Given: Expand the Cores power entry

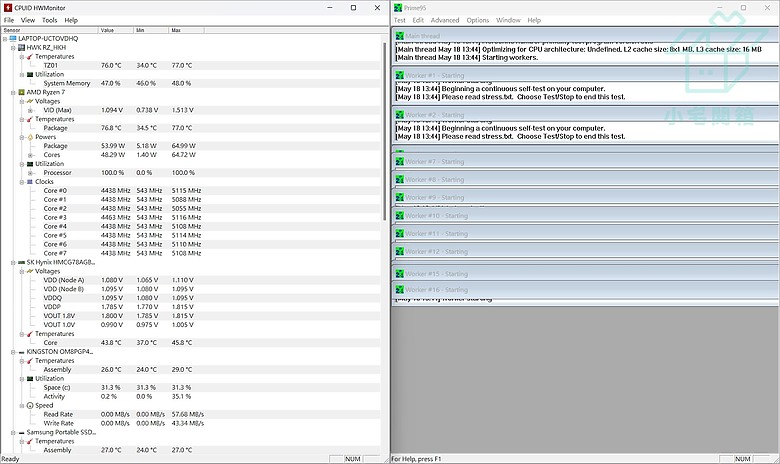Looking at the screenshot, I should pos(30,155).
